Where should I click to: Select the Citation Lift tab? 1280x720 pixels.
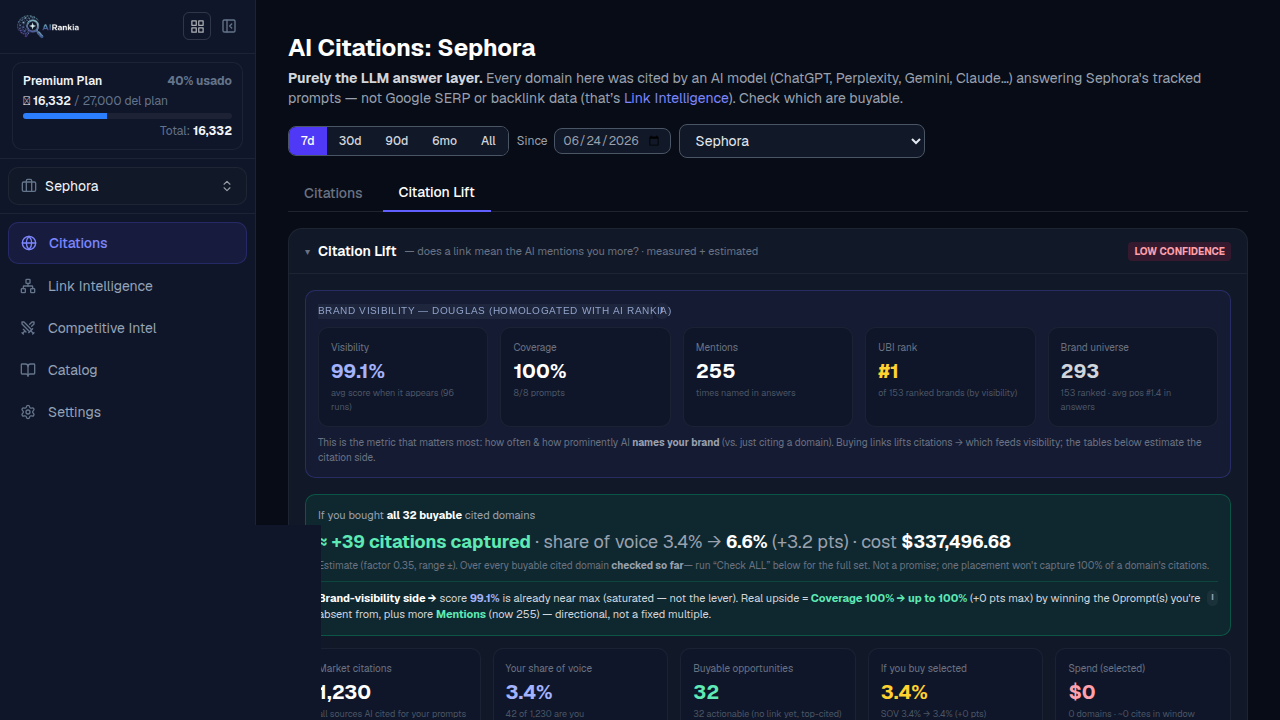tap(437, 192)
